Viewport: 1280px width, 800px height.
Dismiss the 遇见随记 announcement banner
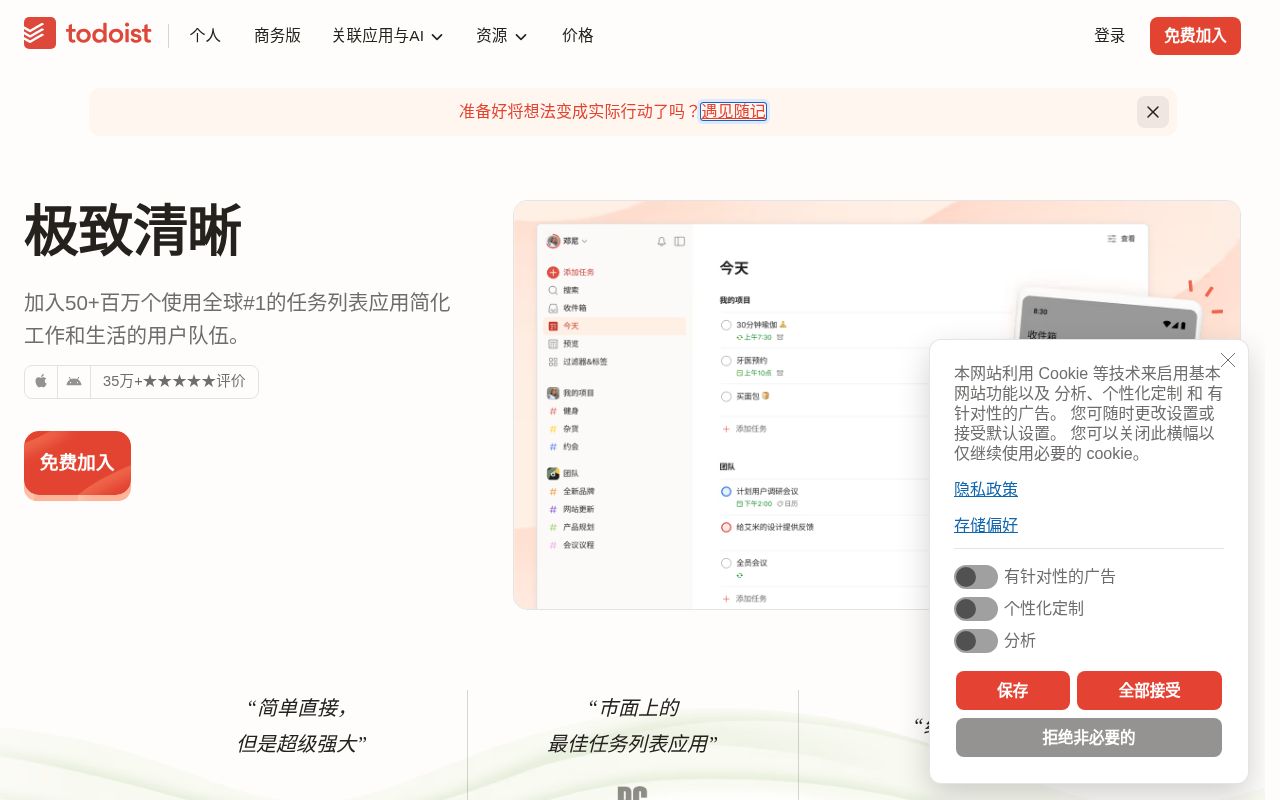[x=1153, y=112]
